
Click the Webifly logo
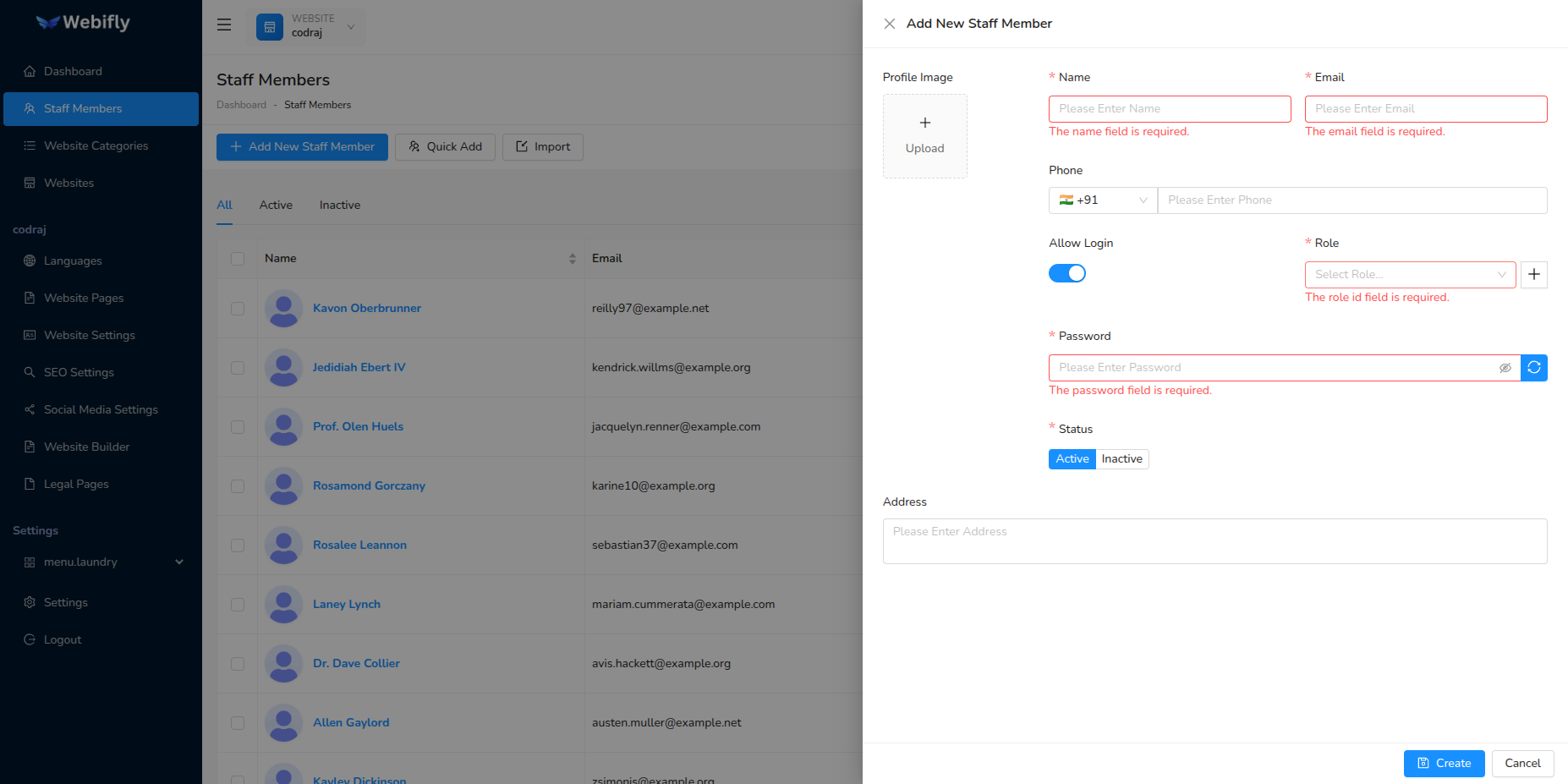pyautogui.click(x=83, y=23)
